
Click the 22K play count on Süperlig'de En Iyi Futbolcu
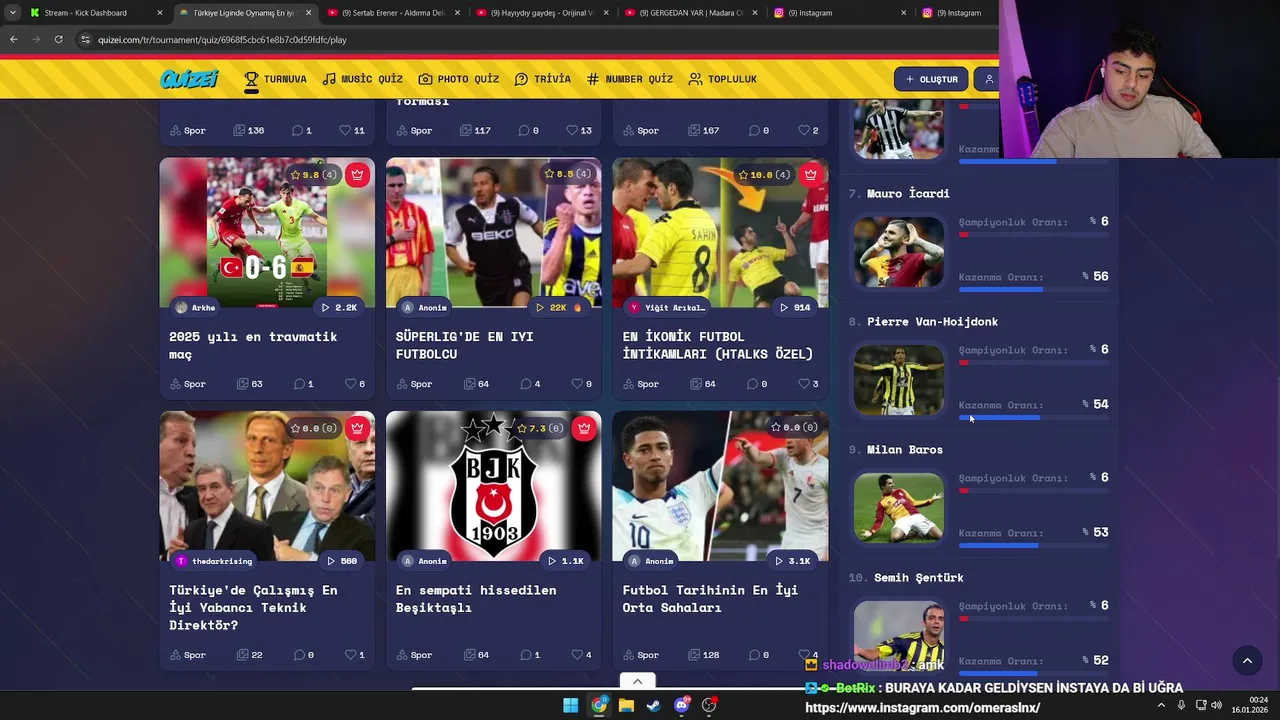pos(559,307)
